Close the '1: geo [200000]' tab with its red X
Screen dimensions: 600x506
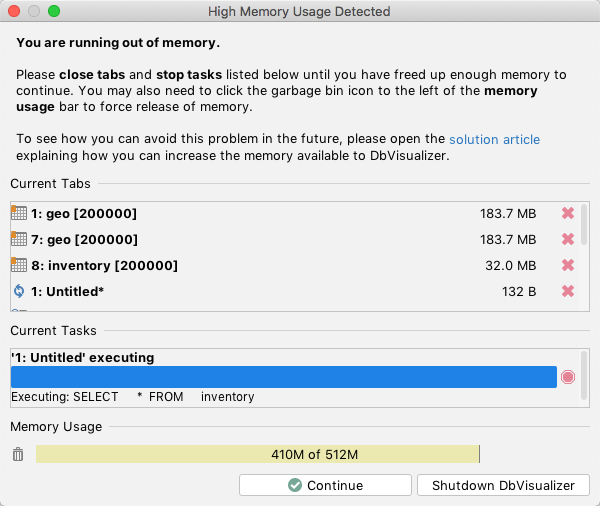568,213
